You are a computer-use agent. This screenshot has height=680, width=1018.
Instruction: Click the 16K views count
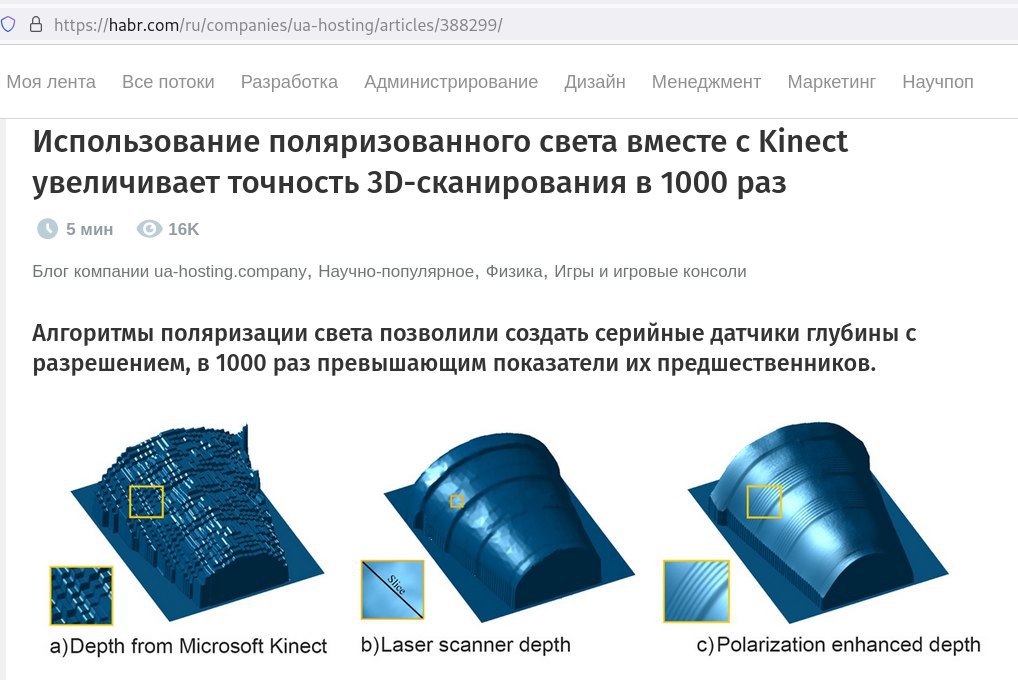click(x=184, y=229)
